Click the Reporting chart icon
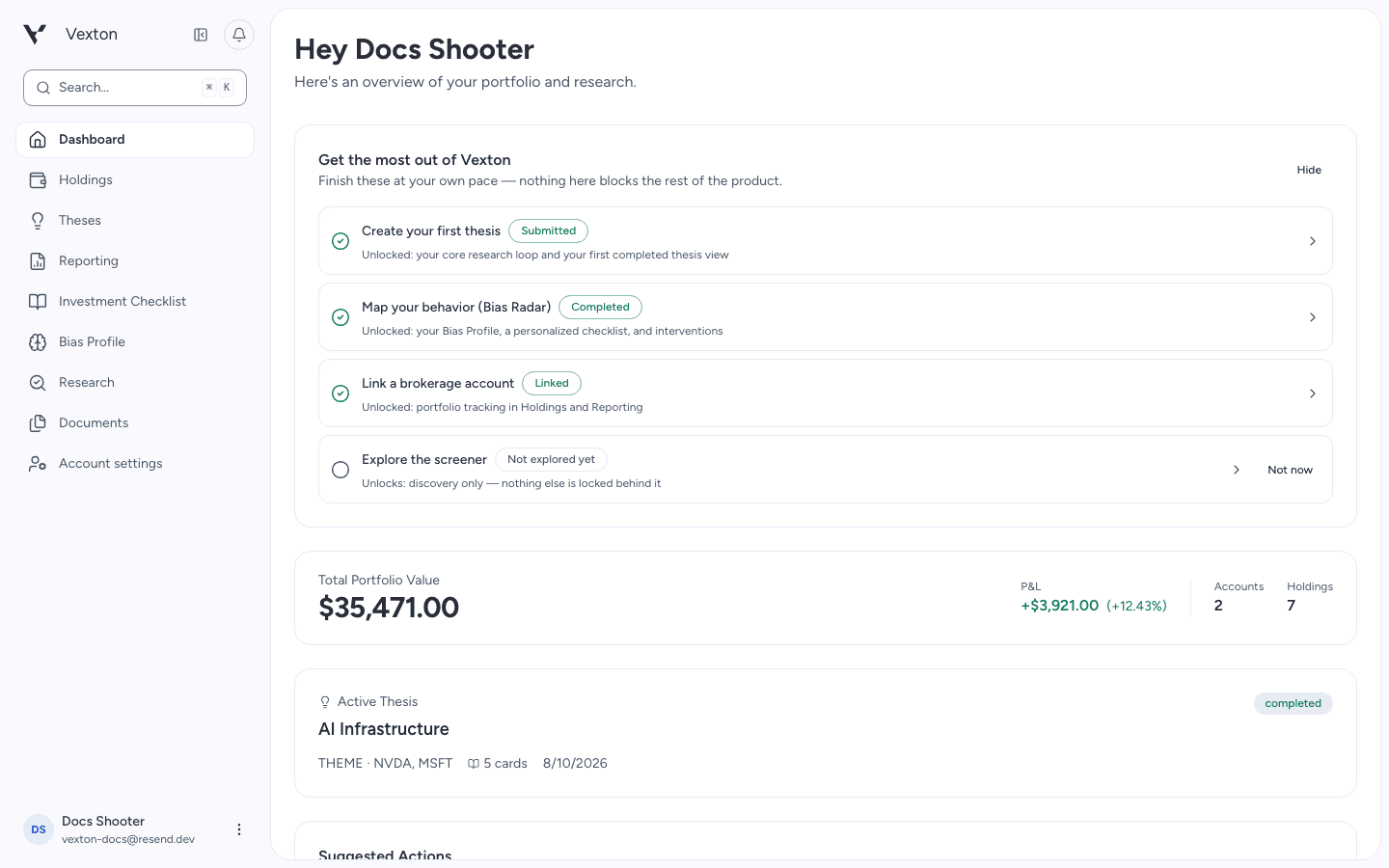Screen dimensions: 1389x868 38,261
